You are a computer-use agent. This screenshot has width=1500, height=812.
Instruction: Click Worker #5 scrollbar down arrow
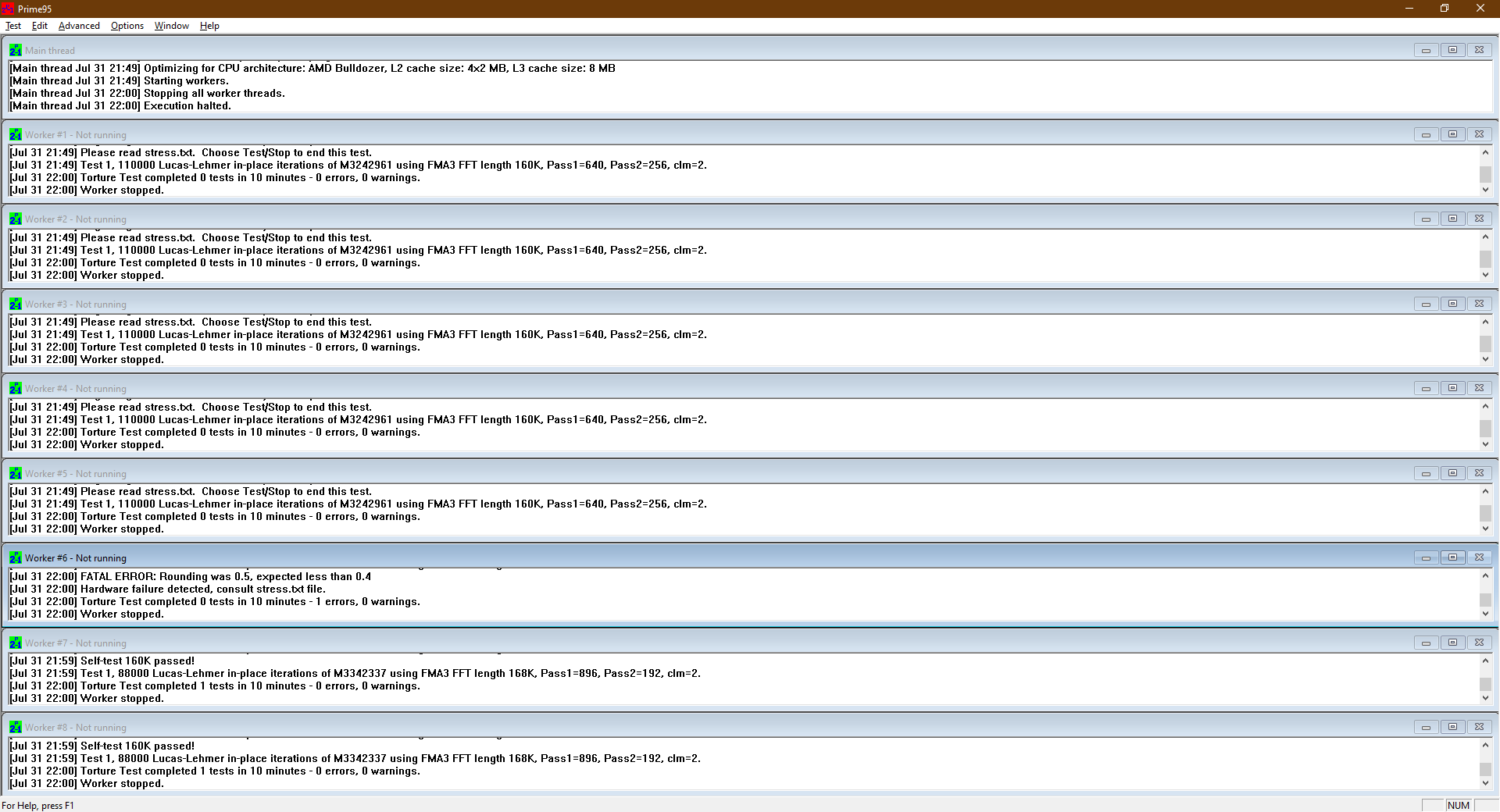pyautogui.click(x=1485, y=529)
